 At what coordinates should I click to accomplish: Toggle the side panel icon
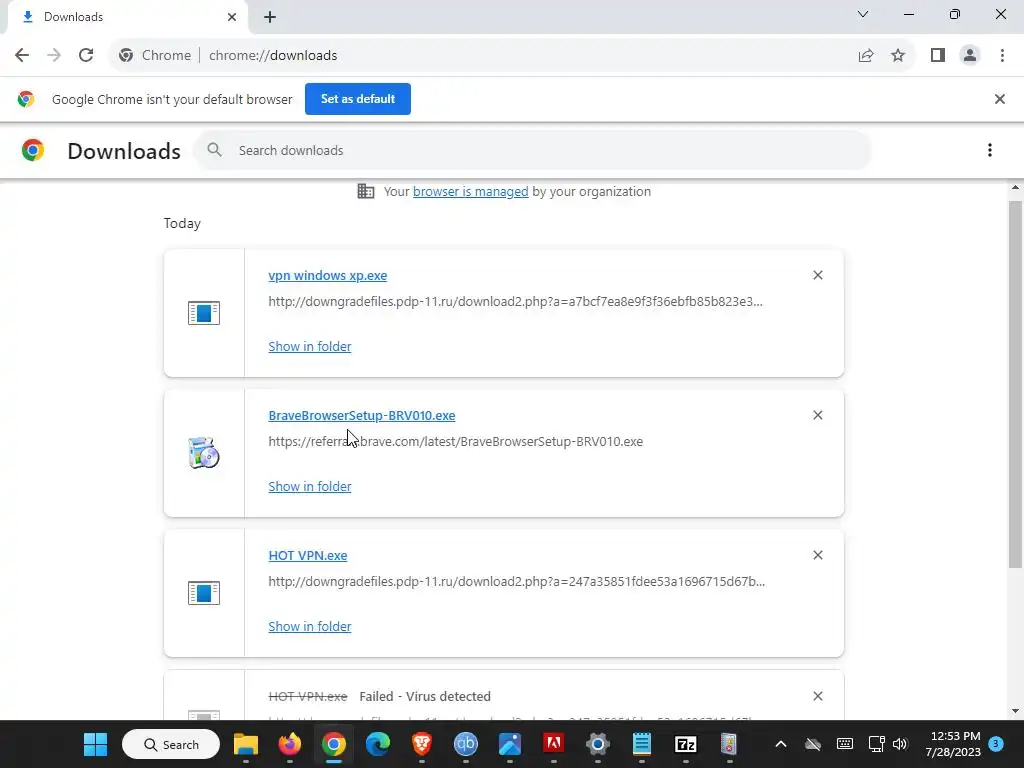coord(938,56)
